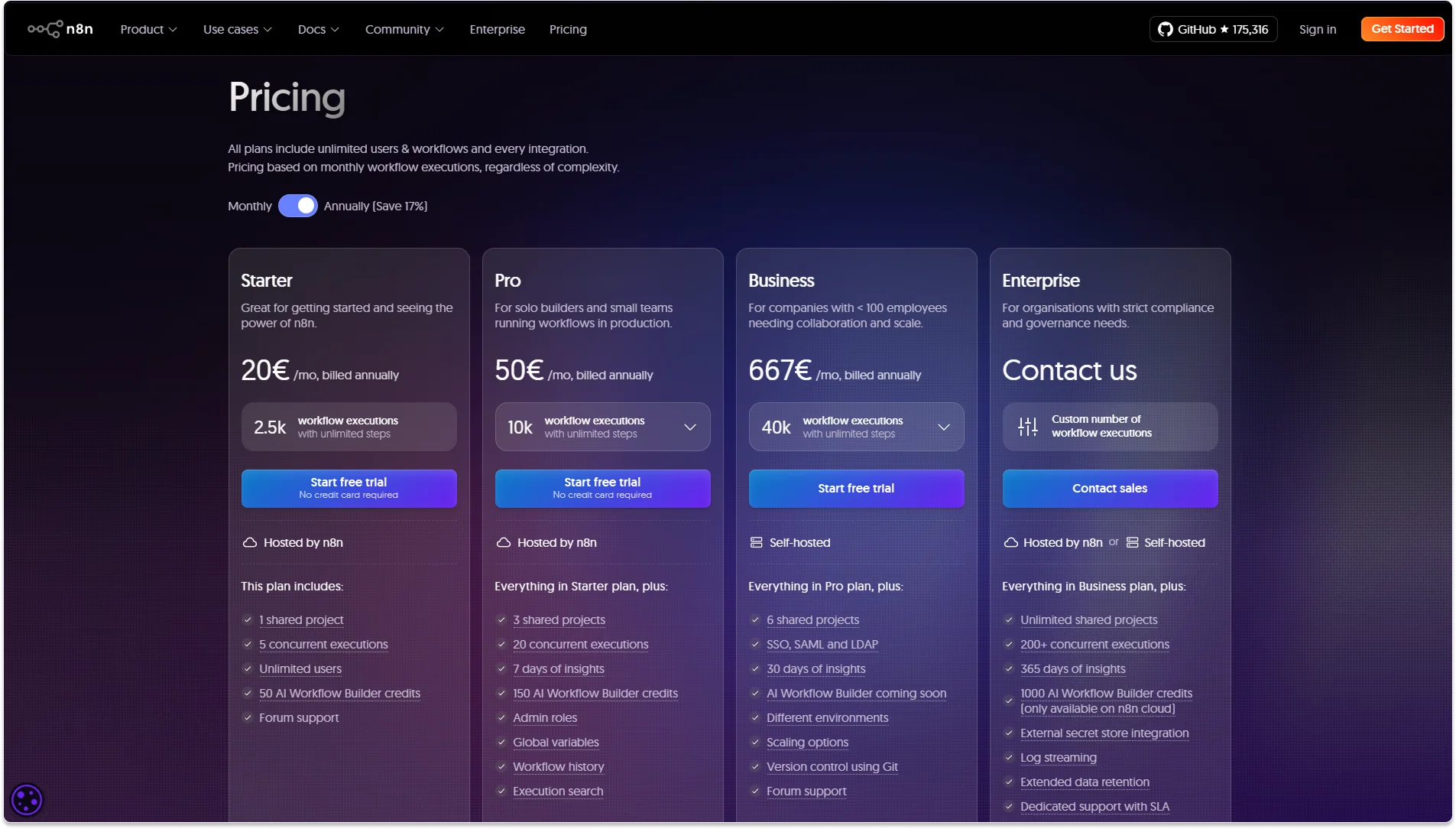Expand the Community menu
Image resolution: width=1456 pixels, height=829 pixels.
pos(404,29)
